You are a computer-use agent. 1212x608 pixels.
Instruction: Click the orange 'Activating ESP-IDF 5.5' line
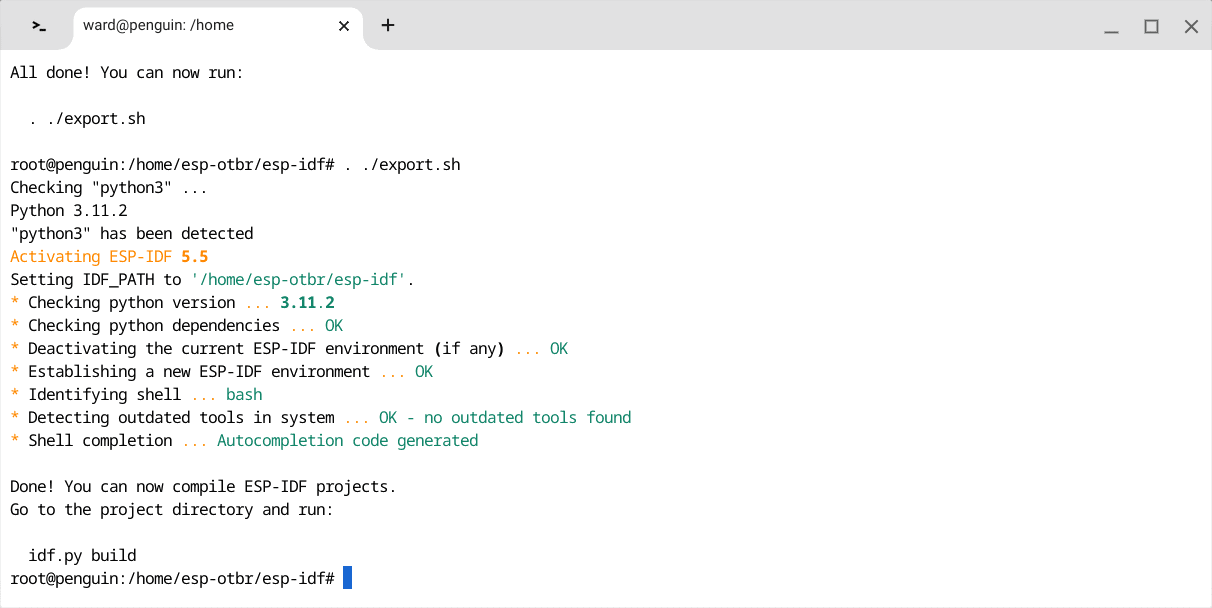pos(109,257)
